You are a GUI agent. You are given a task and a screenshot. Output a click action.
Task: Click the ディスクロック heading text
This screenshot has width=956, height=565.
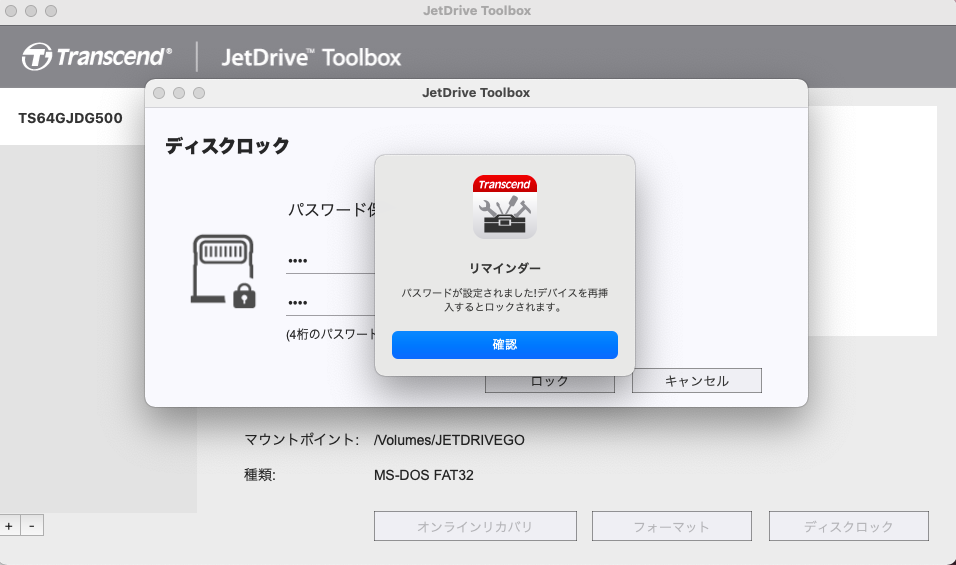tap(227, 146)
